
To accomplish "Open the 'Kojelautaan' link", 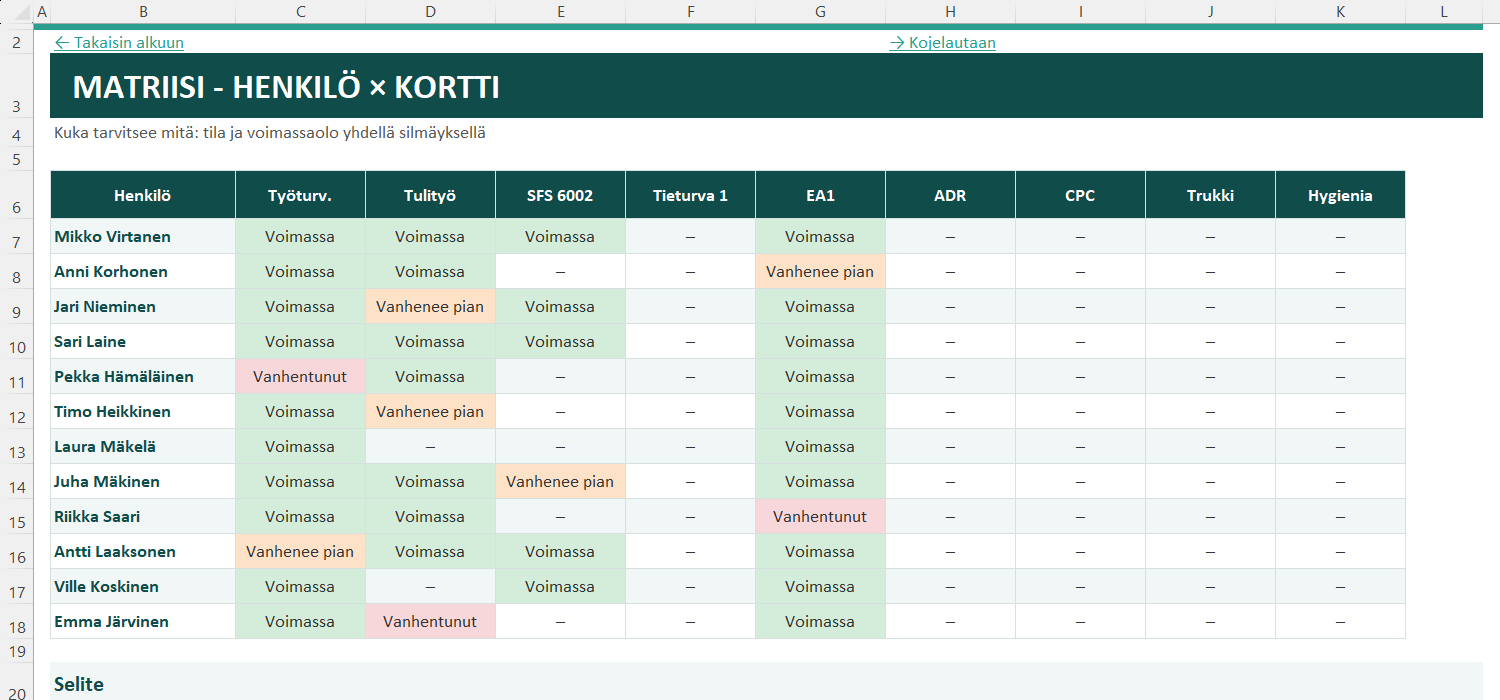I will (x=942, y=42).
